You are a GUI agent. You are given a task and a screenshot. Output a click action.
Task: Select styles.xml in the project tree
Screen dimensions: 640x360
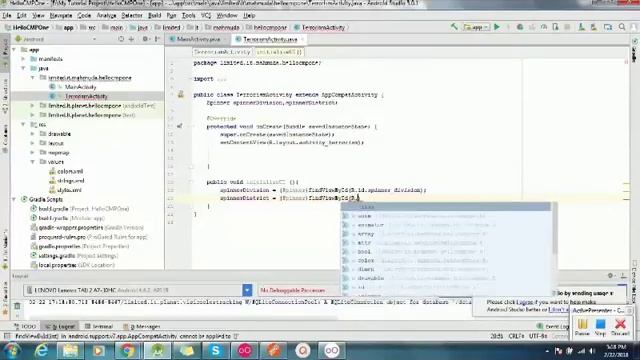tap(69, 190)
